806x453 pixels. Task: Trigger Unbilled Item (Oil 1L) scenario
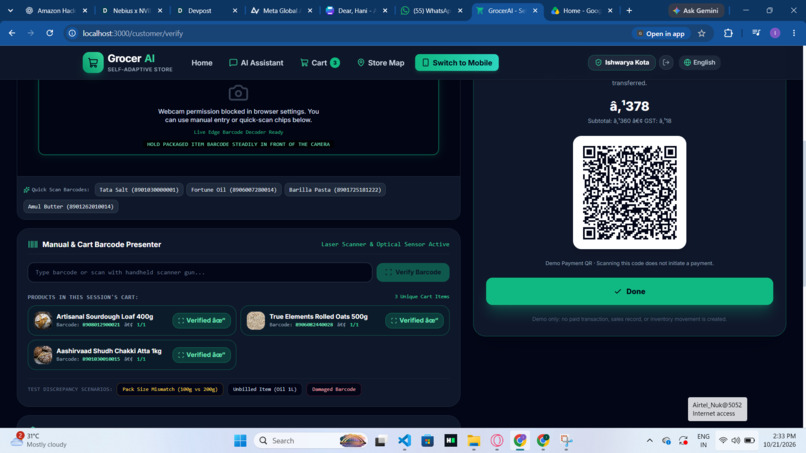264,389
